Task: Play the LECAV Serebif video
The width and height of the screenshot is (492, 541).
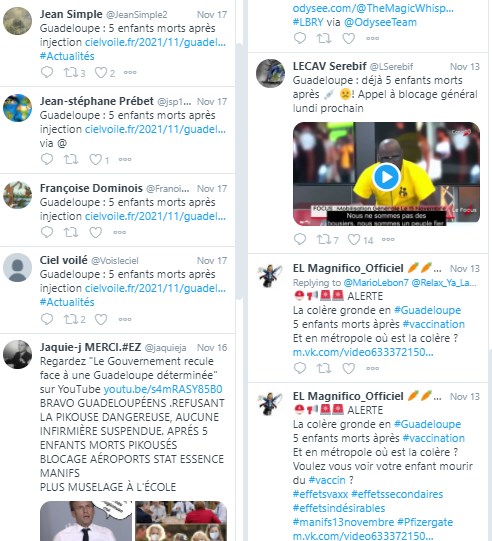Action: [386, 177]
